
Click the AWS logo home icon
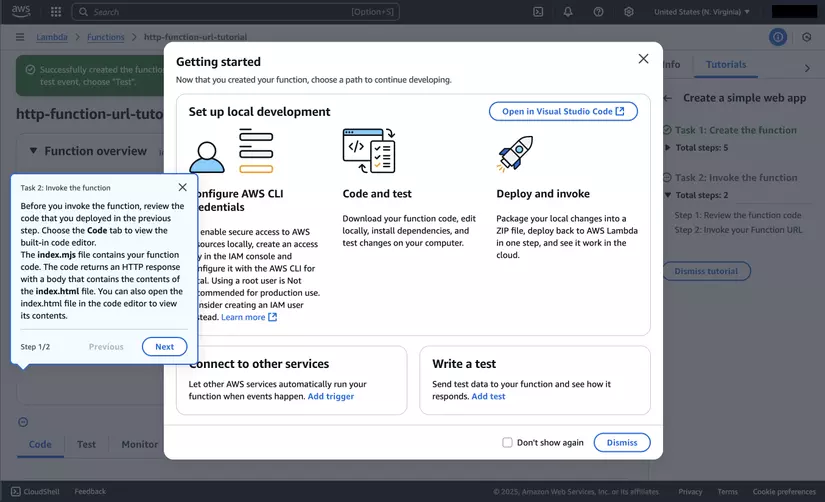coord(21,11)
